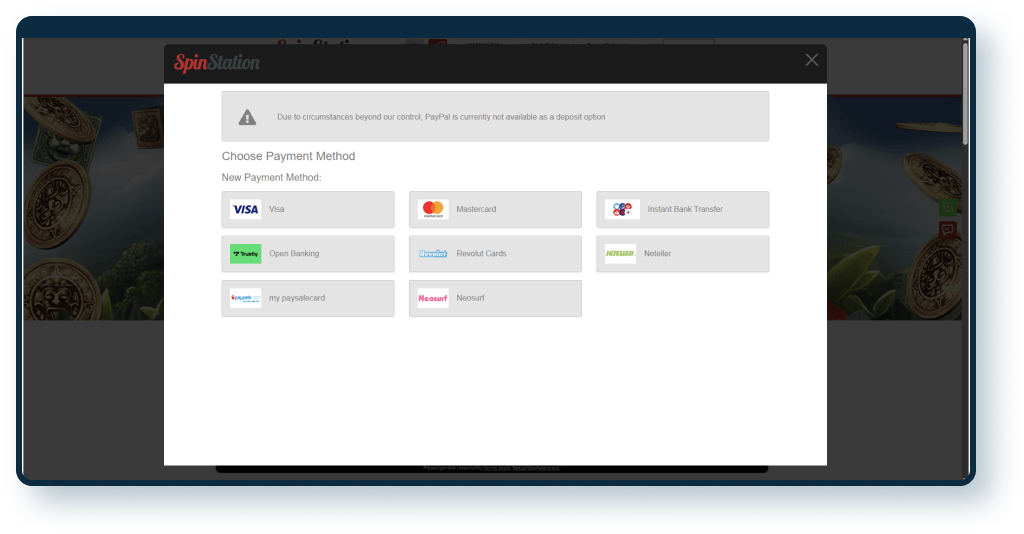Select Instant Bank Transfer option
This screenshot has width=1024, height=534.
pos(682,209)
